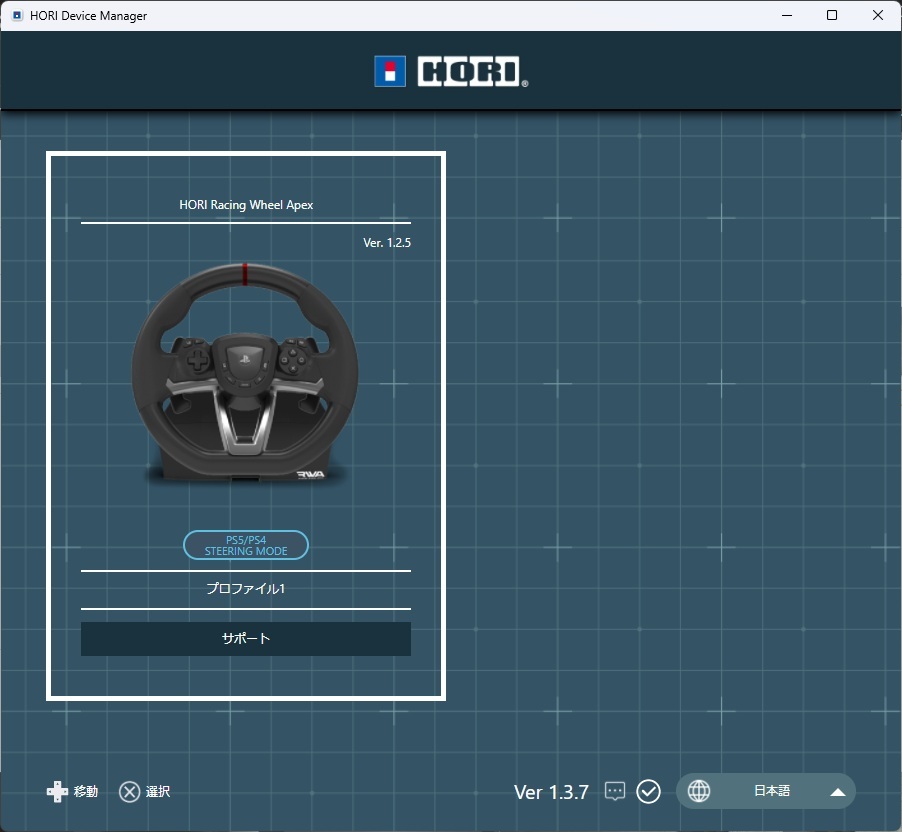
Task: Click the HORI Racing Wheel Apex title text
Action: [x=245, y=204]
